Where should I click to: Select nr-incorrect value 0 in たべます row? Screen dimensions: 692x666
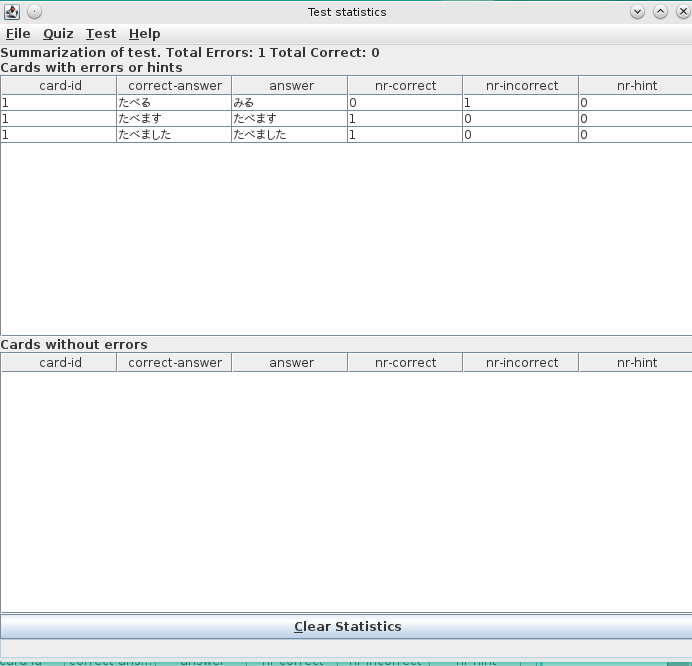click(521, 118)
